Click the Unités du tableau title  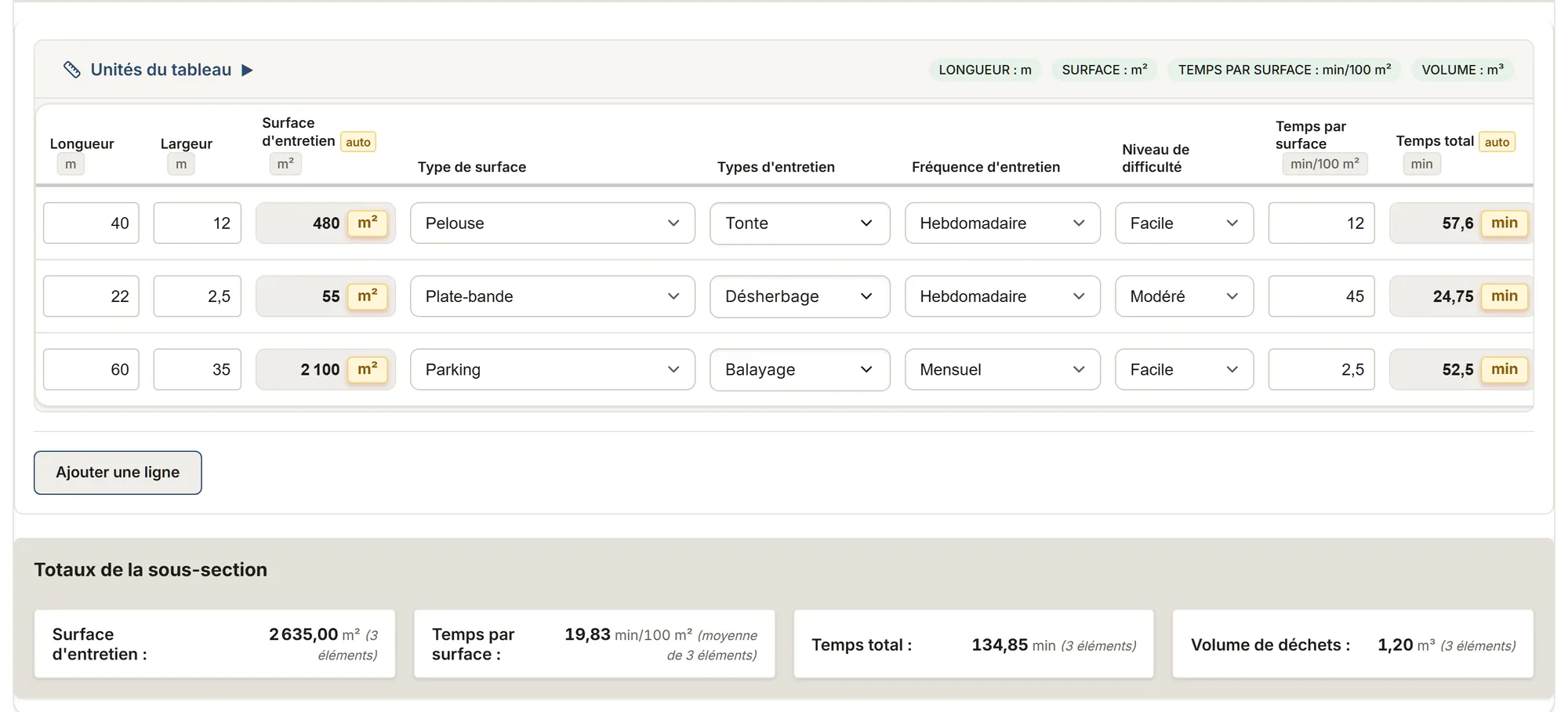click(161, 70)
